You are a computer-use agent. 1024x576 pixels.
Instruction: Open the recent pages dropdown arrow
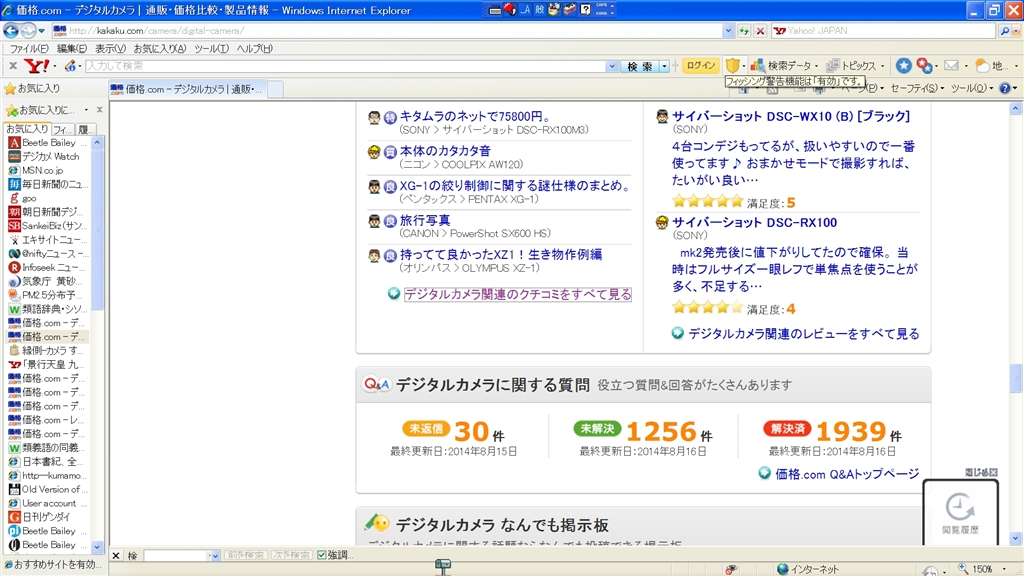click(x=42, y=31)
